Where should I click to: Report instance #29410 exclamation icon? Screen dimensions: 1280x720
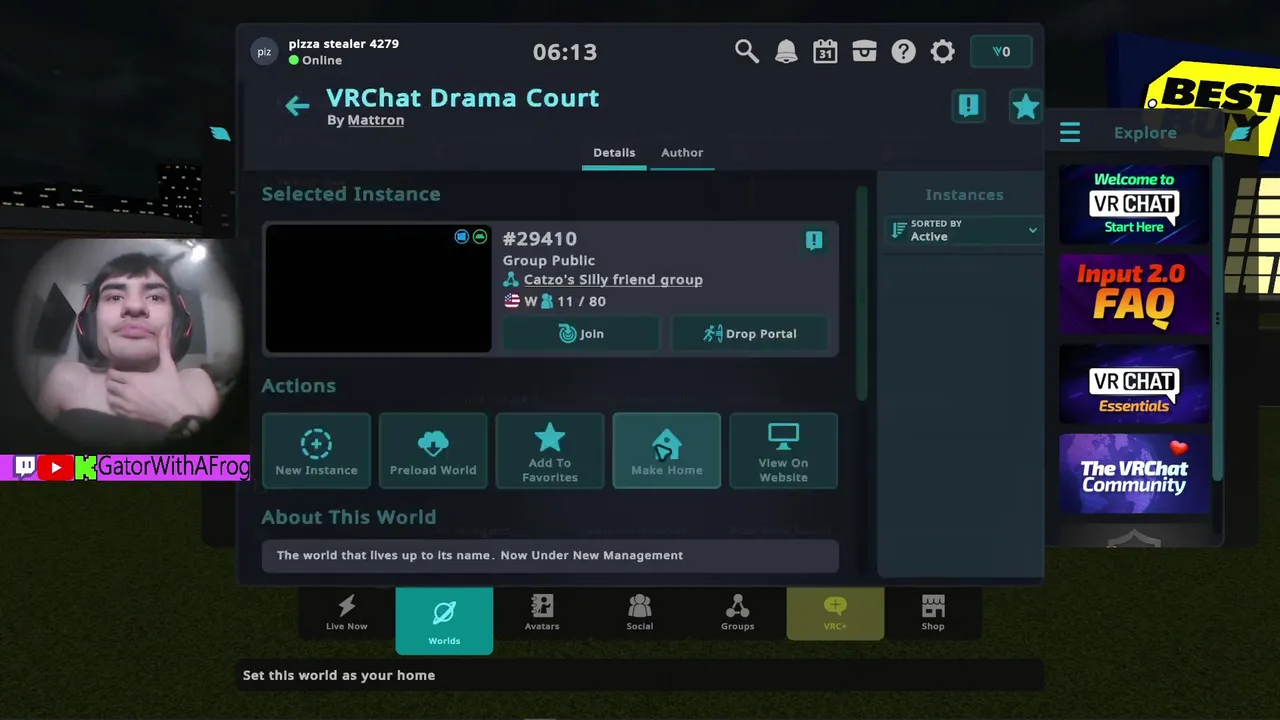[814, 240]
